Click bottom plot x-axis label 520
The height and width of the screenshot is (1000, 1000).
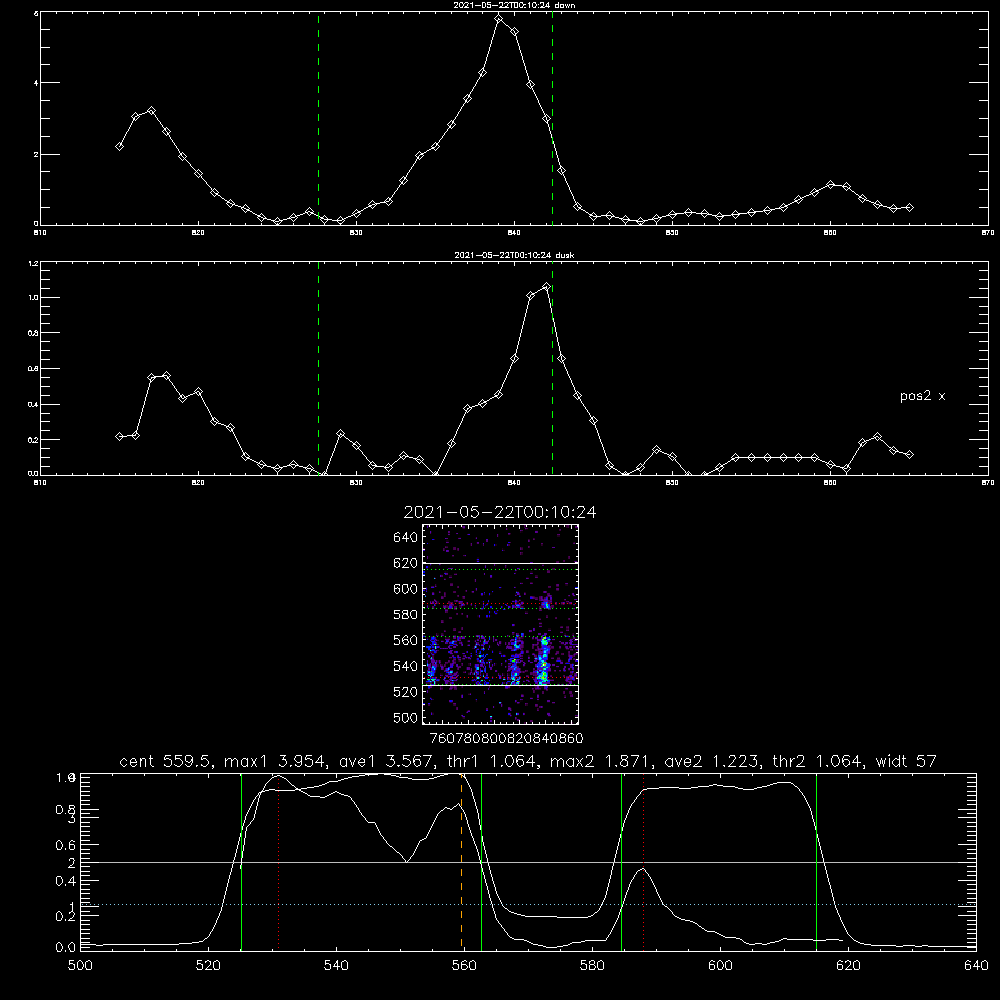click(208, 966)
